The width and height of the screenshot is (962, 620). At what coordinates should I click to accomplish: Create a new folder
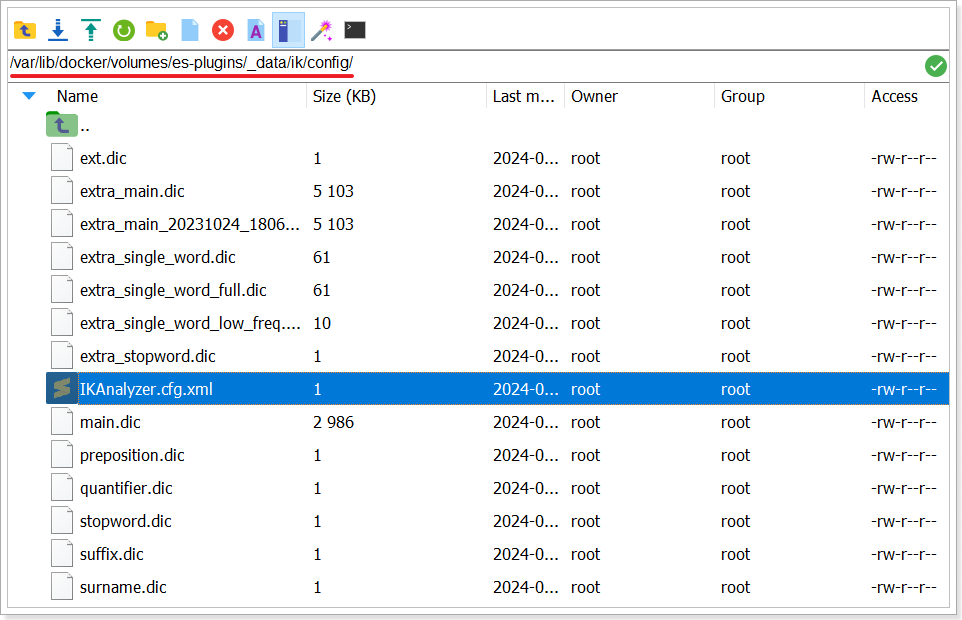[157, 30]
